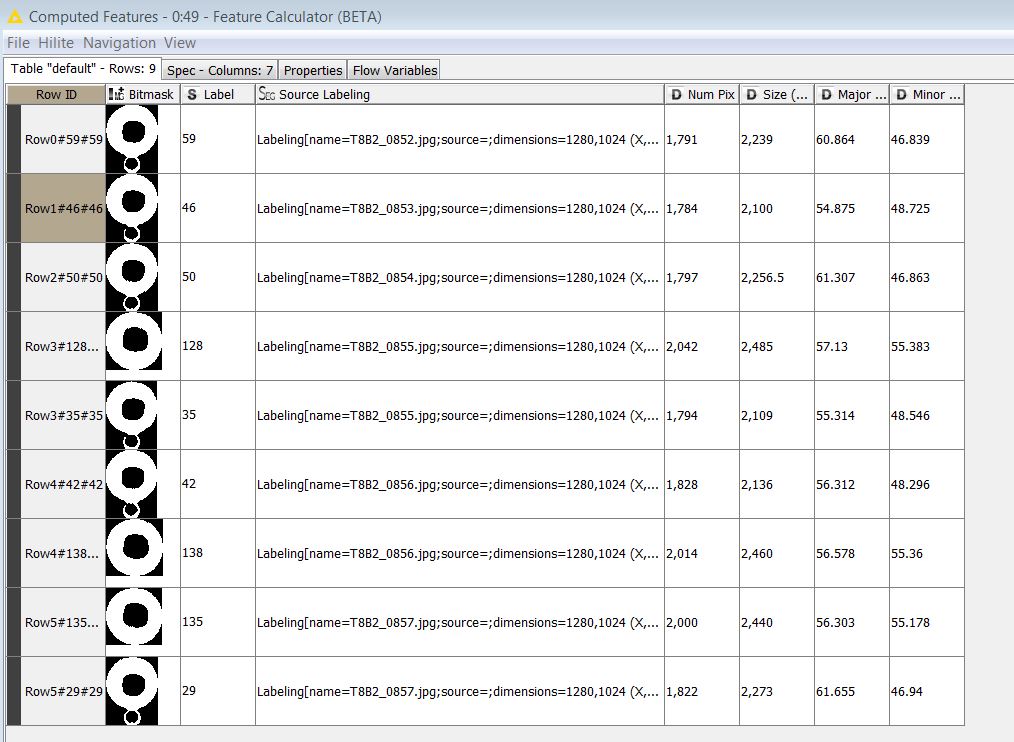Click Major cell 60.864
Screen dimensions: 1014x742
(852, 139)
